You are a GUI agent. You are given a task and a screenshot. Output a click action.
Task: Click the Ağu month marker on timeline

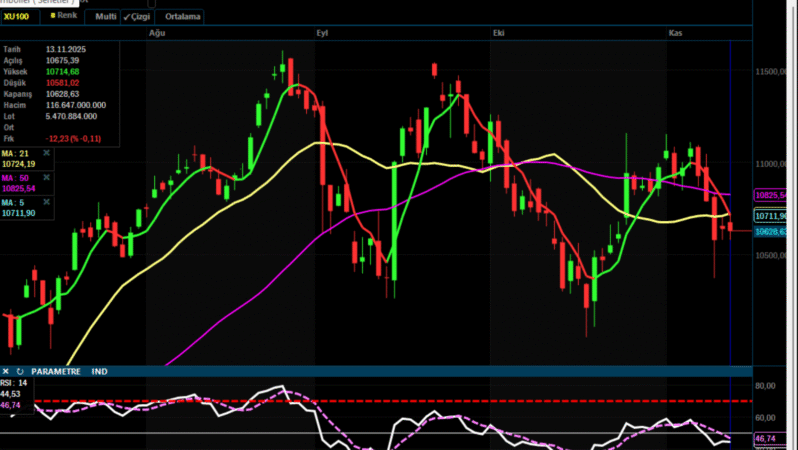coord(156,34)
